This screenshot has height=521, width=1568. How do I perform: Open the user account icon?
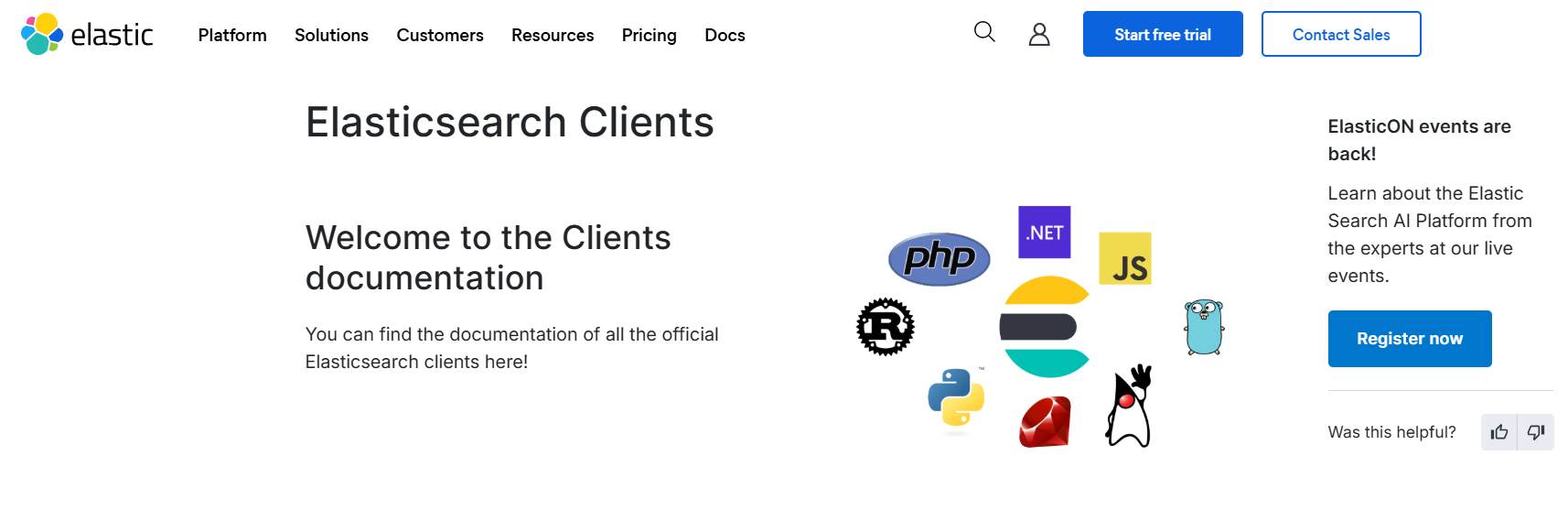click(1039, 34)
